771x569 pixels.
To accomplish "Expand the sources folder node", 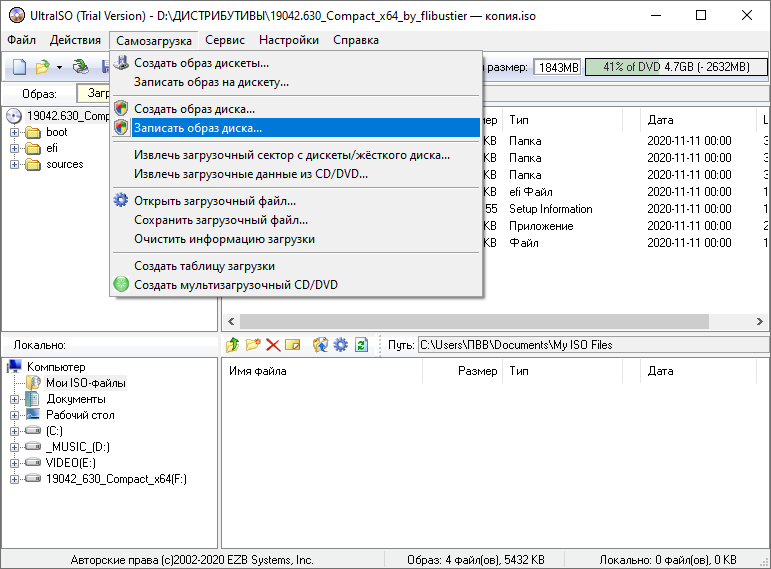I will 14,164.
